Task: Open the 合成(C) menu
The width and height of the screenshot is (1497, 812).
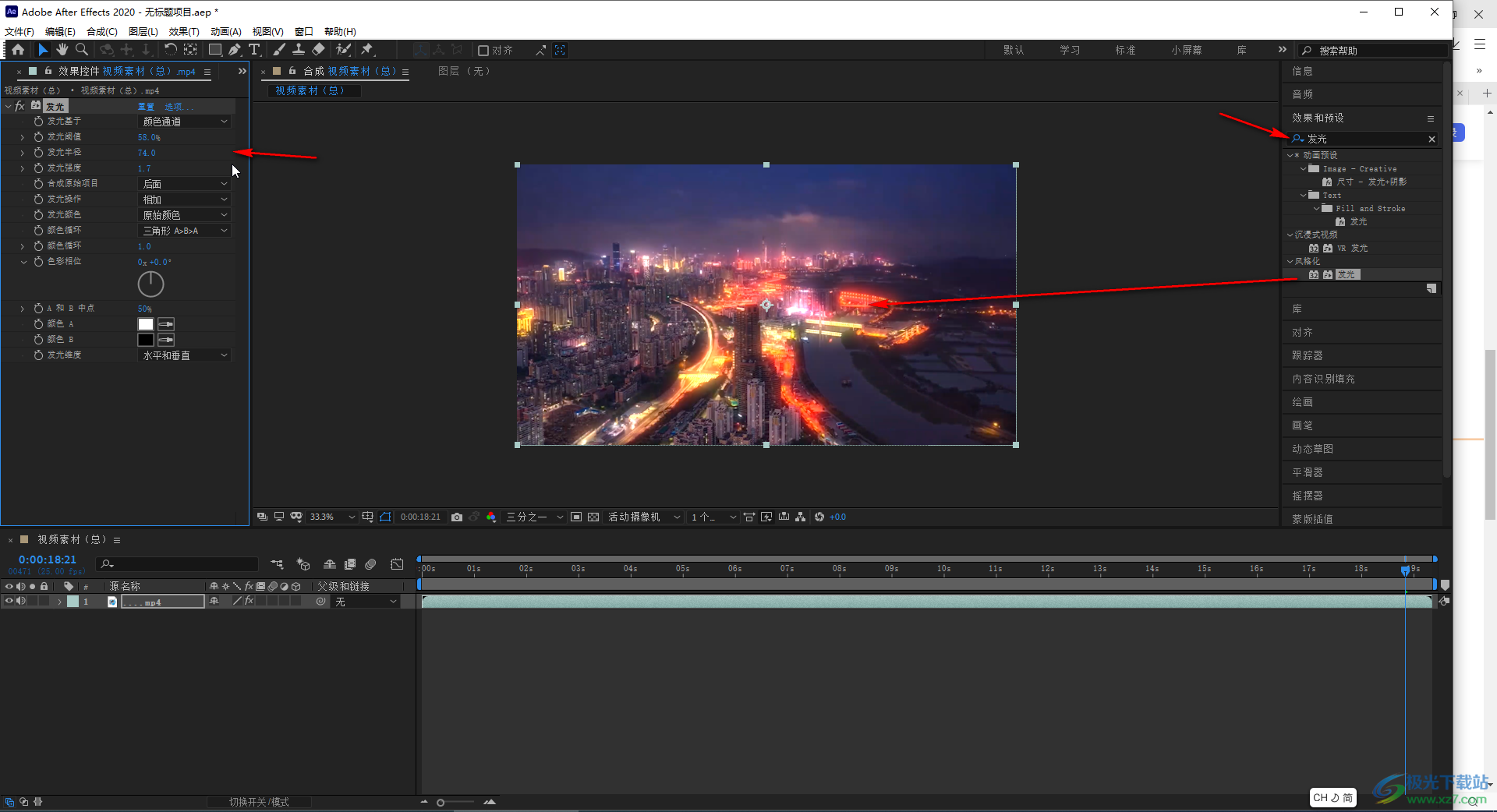Action: click(x=102, y=32)
